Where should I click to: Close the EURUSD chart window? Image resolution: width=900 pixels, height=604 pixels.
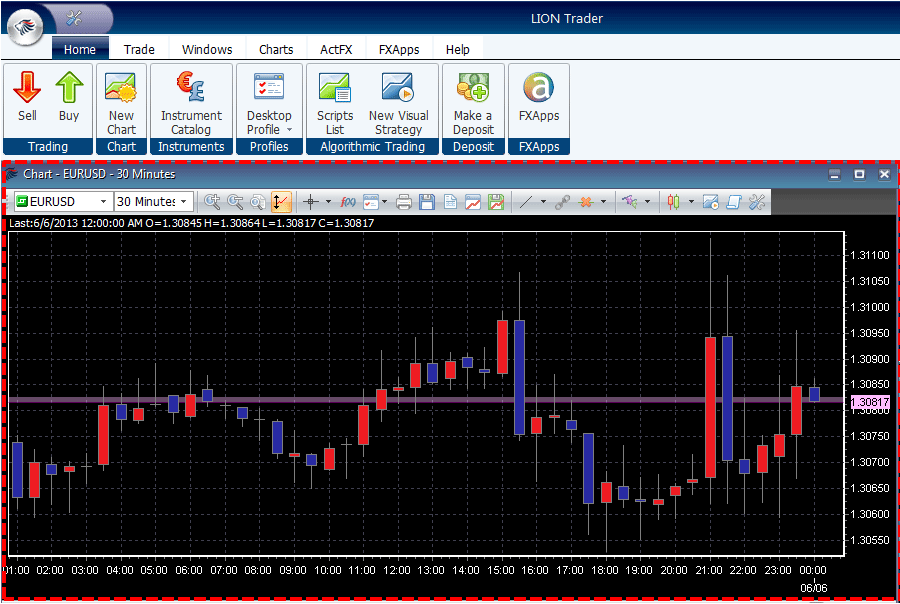tap(885, 175)
